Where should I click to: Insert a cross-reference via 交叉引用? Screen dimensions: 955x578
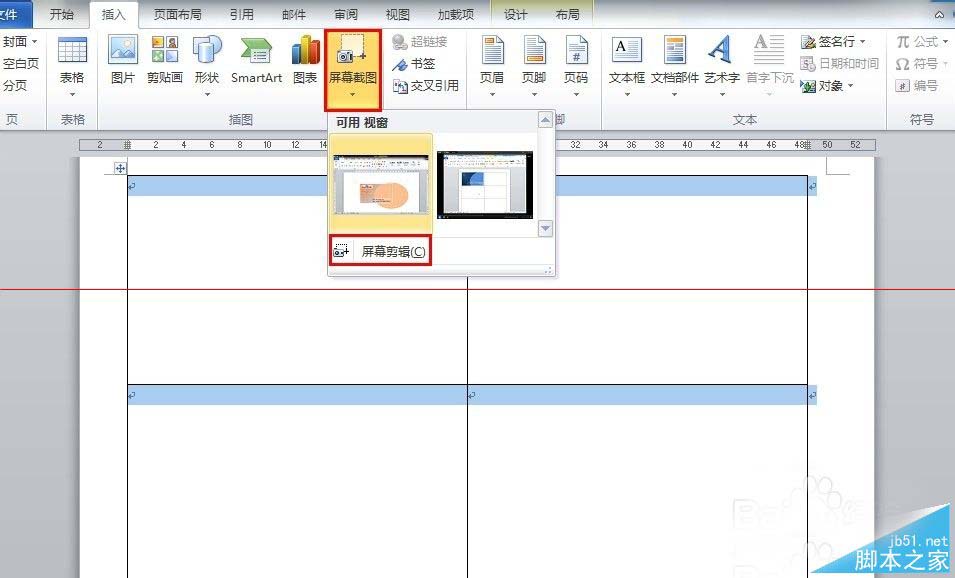[x=427, y=85]
